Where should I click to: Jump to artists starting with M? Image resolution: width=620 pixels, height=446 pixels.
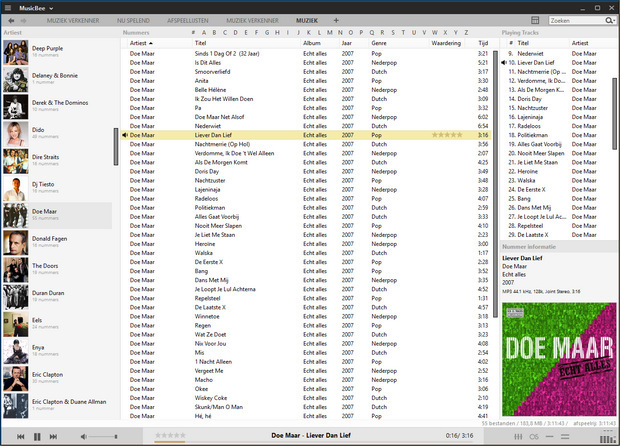point(329,32)
